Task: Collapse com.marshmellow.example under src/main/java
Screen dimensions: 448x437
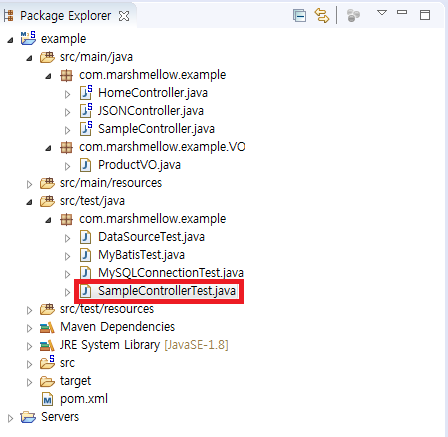Action: [48, 76]
